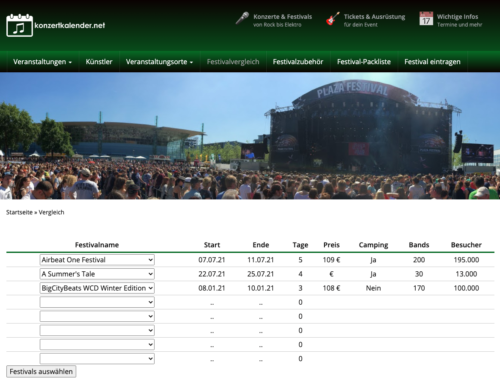Click the red guitar icon

point(333,19)
